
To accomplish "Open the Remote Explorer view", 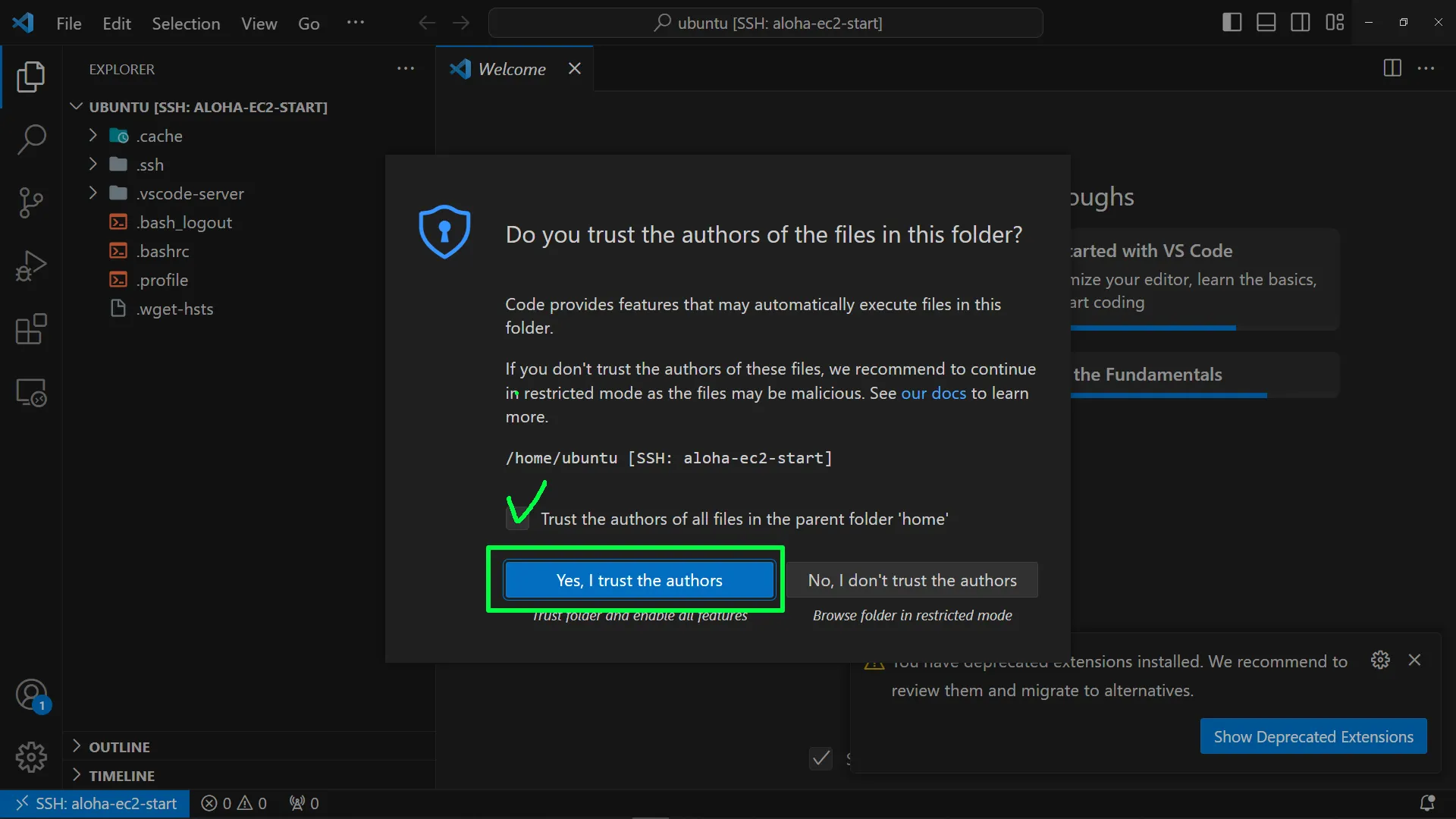I will pyautogui.click(x=31, y=392).
